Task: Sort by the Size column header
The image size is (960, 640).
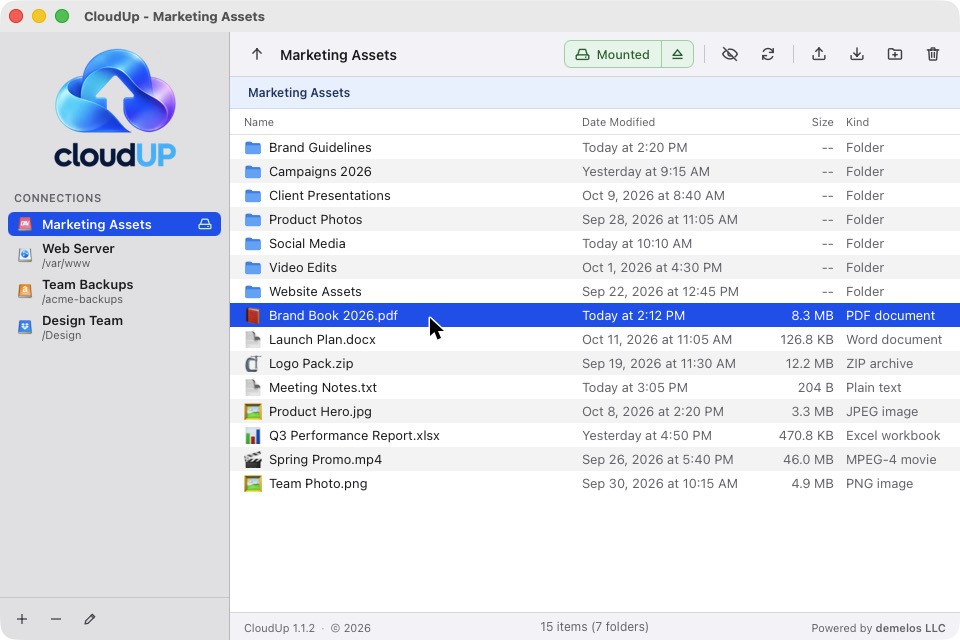Action: pos(822,122)
